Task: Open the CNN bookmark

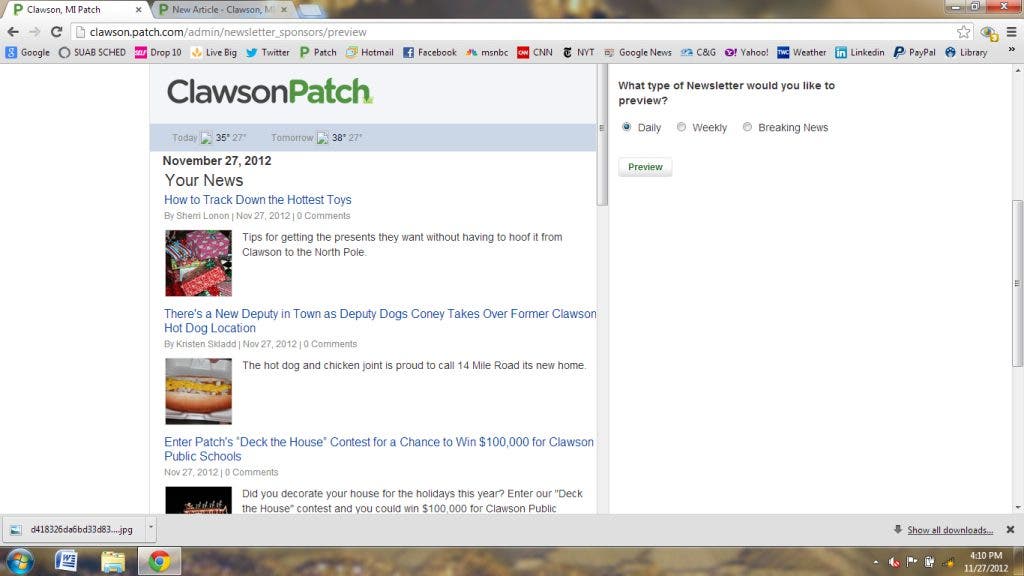Action: pyautogui.click(x=535, y=52)
